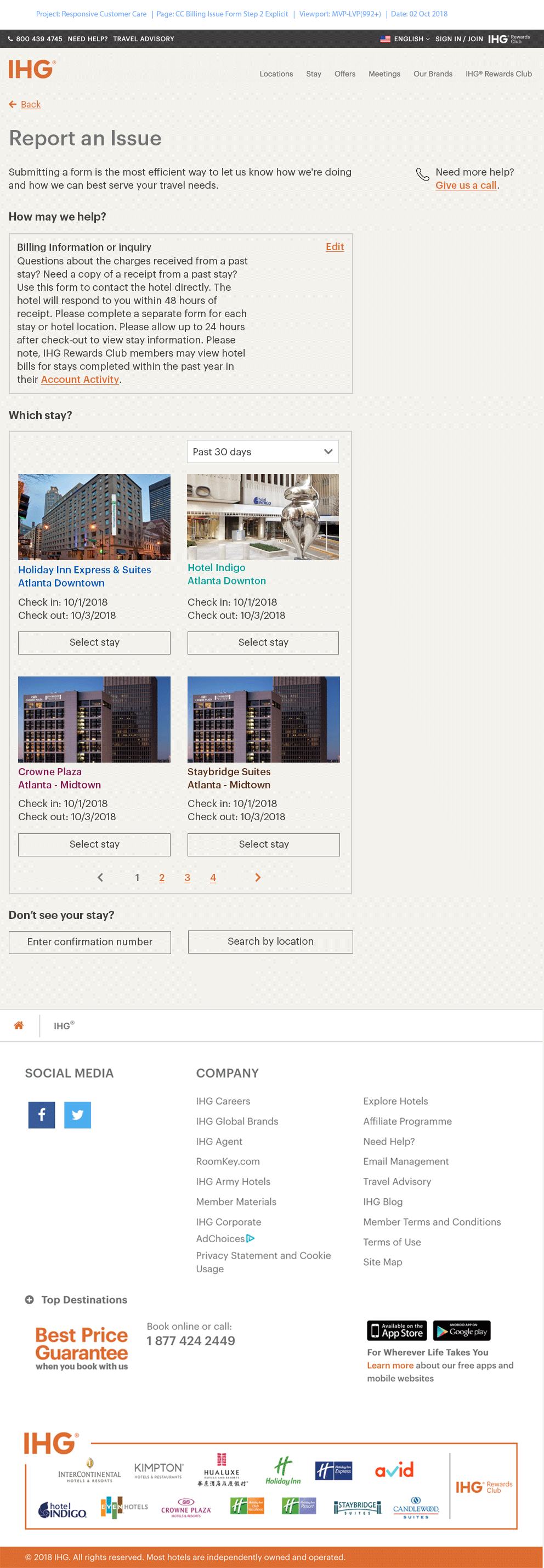544x1568 pixels.
Task: Click SIGN IN / JOIN
Action: (x=459, y=39)
